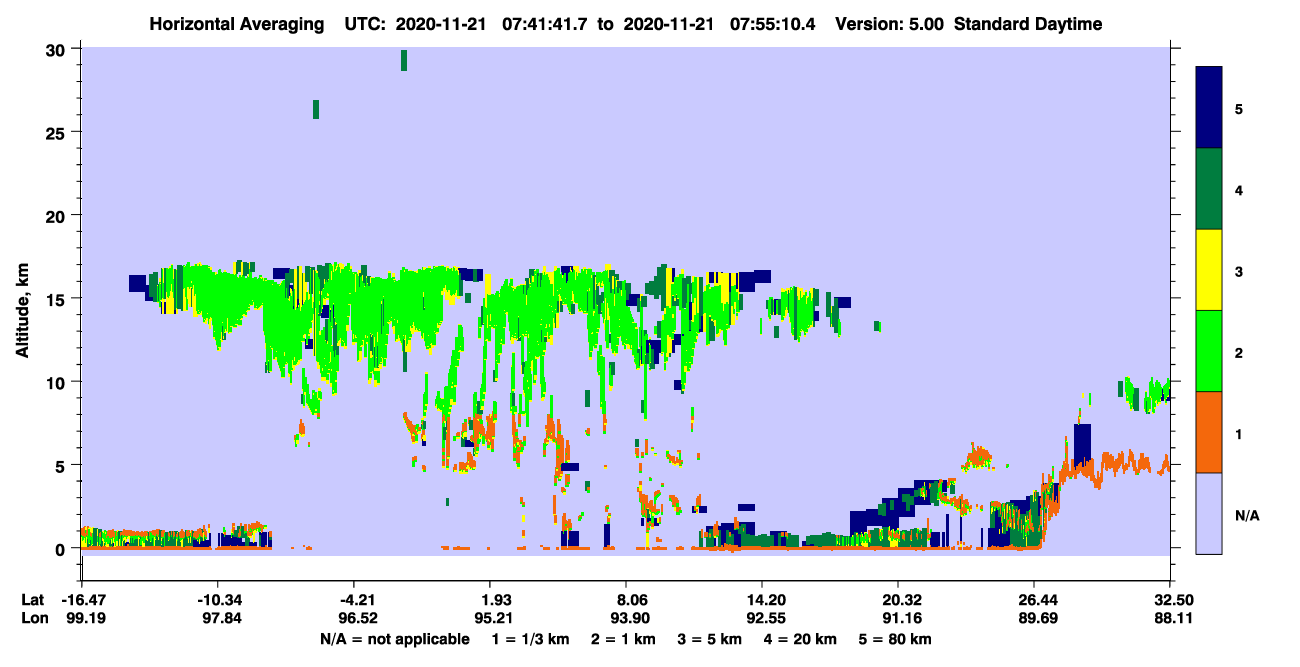
Task: Click the colorbar label '2'
Action: (x=1239, y=352)
